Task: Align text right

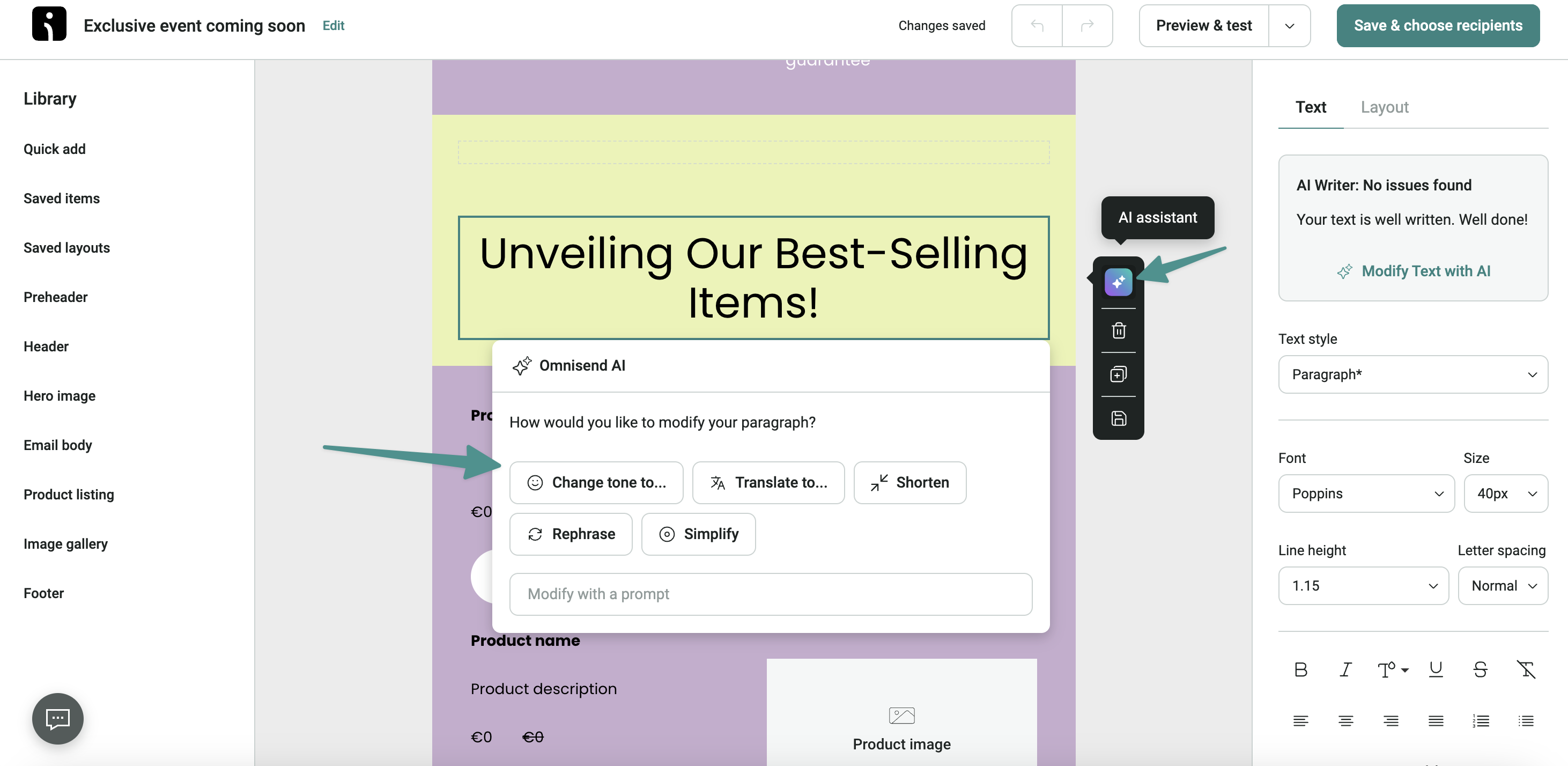Action: tap(1391, 721)
